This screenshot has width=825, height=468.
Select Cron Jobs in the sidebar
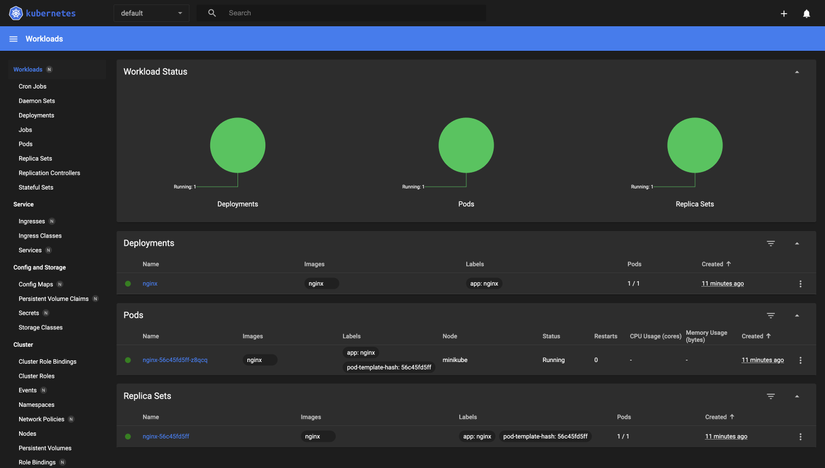(33, 86)
